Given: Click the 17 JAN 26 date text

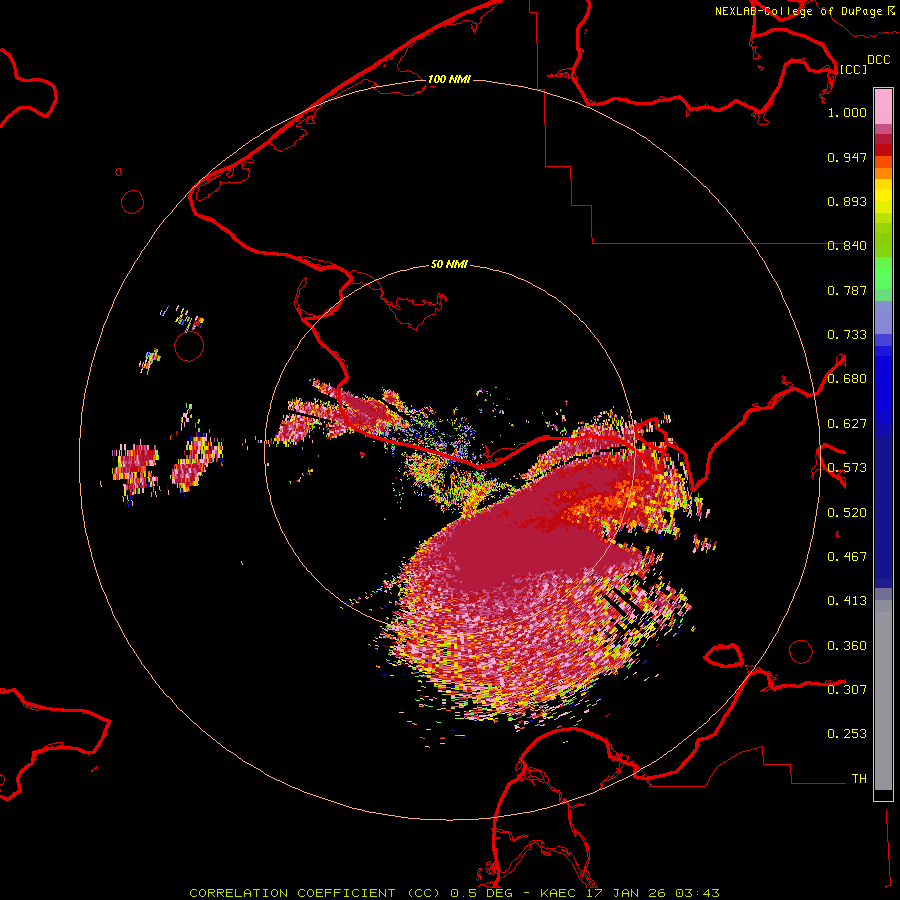Looking at the screenshot, I should 627,893.
